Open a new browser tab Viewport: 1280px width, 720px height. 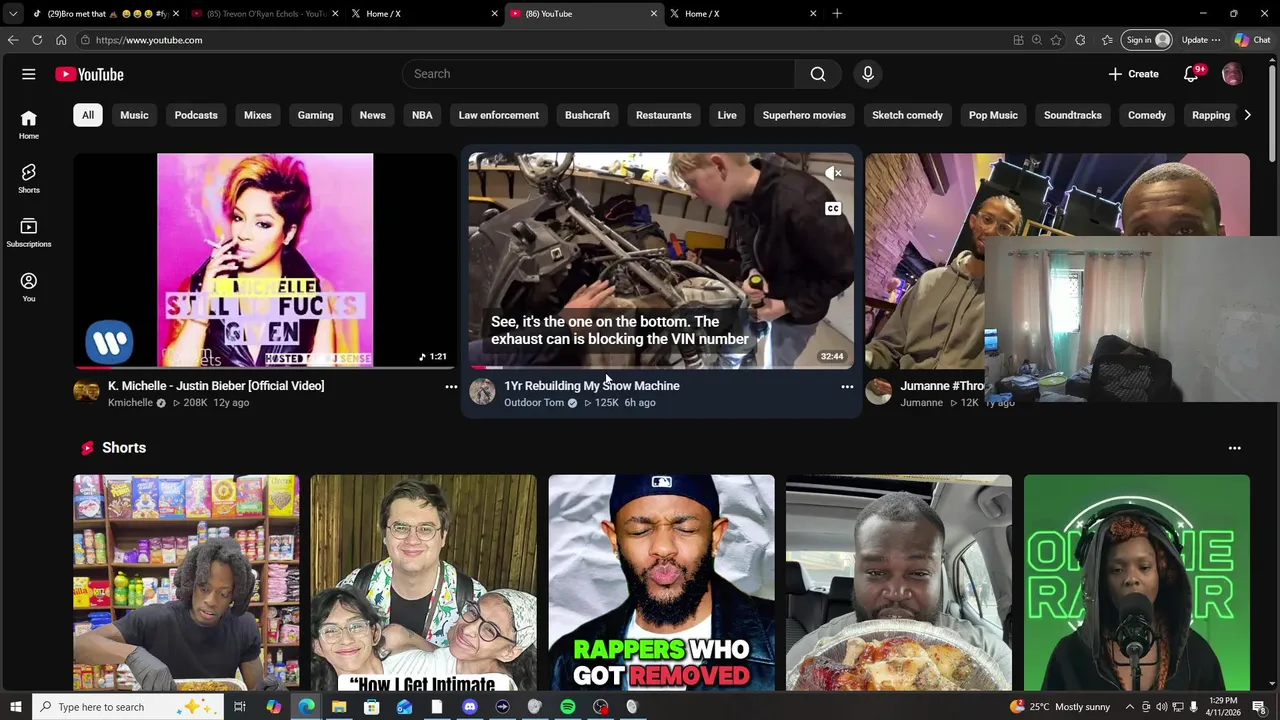(x=837, y=14)
